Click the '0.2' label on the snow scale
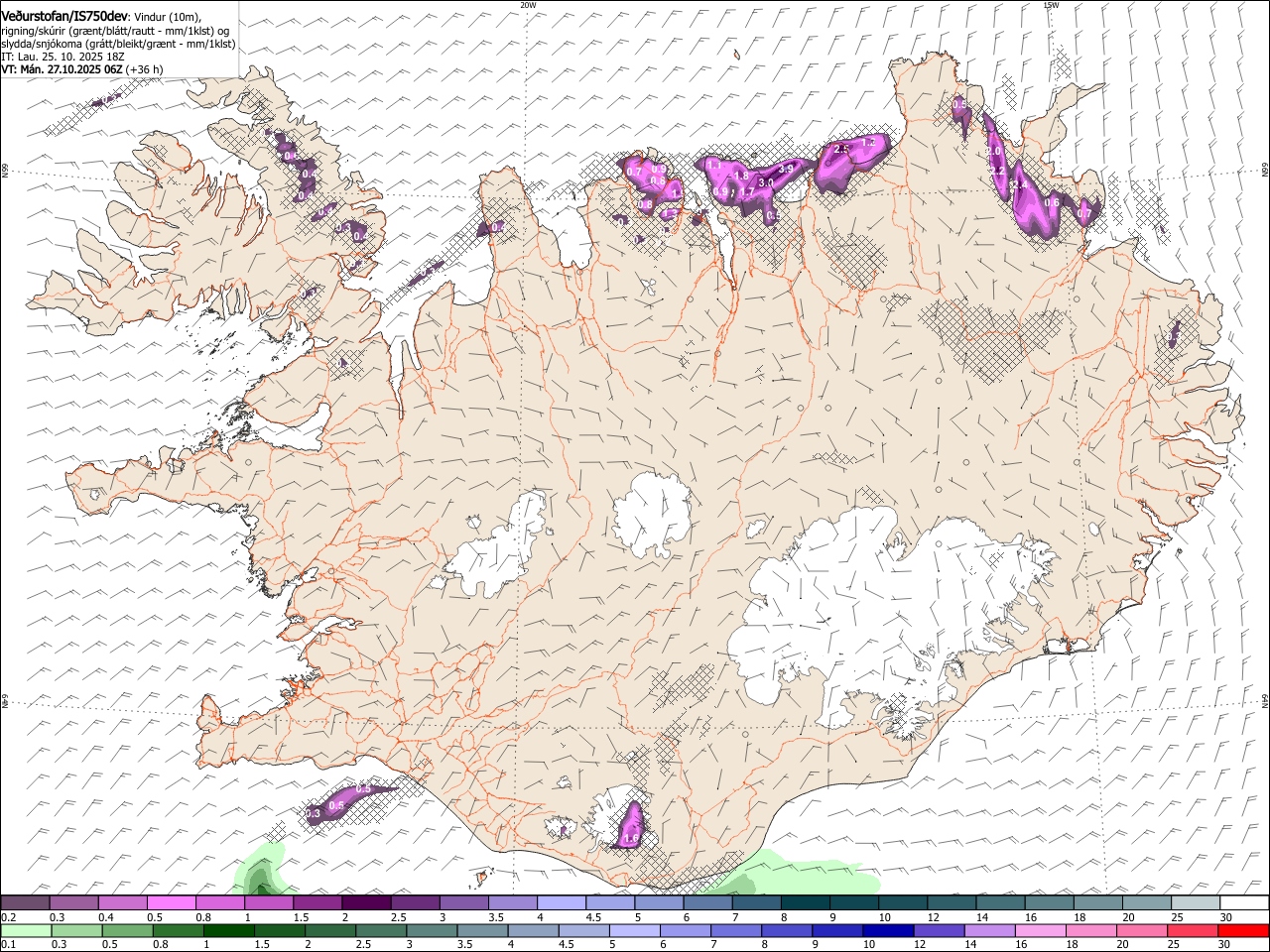1270x952 pixels. click(8, 917)
